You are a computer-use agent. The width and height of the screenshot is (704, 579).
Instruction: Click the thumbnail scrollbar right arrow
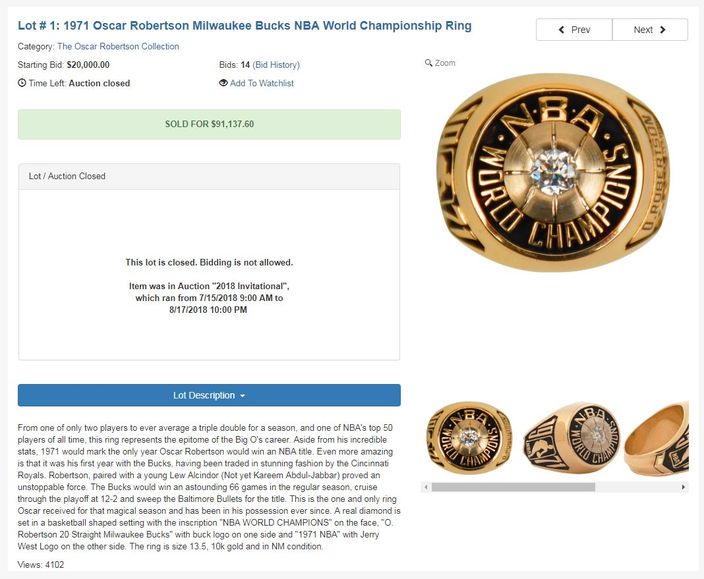(683, 487)
